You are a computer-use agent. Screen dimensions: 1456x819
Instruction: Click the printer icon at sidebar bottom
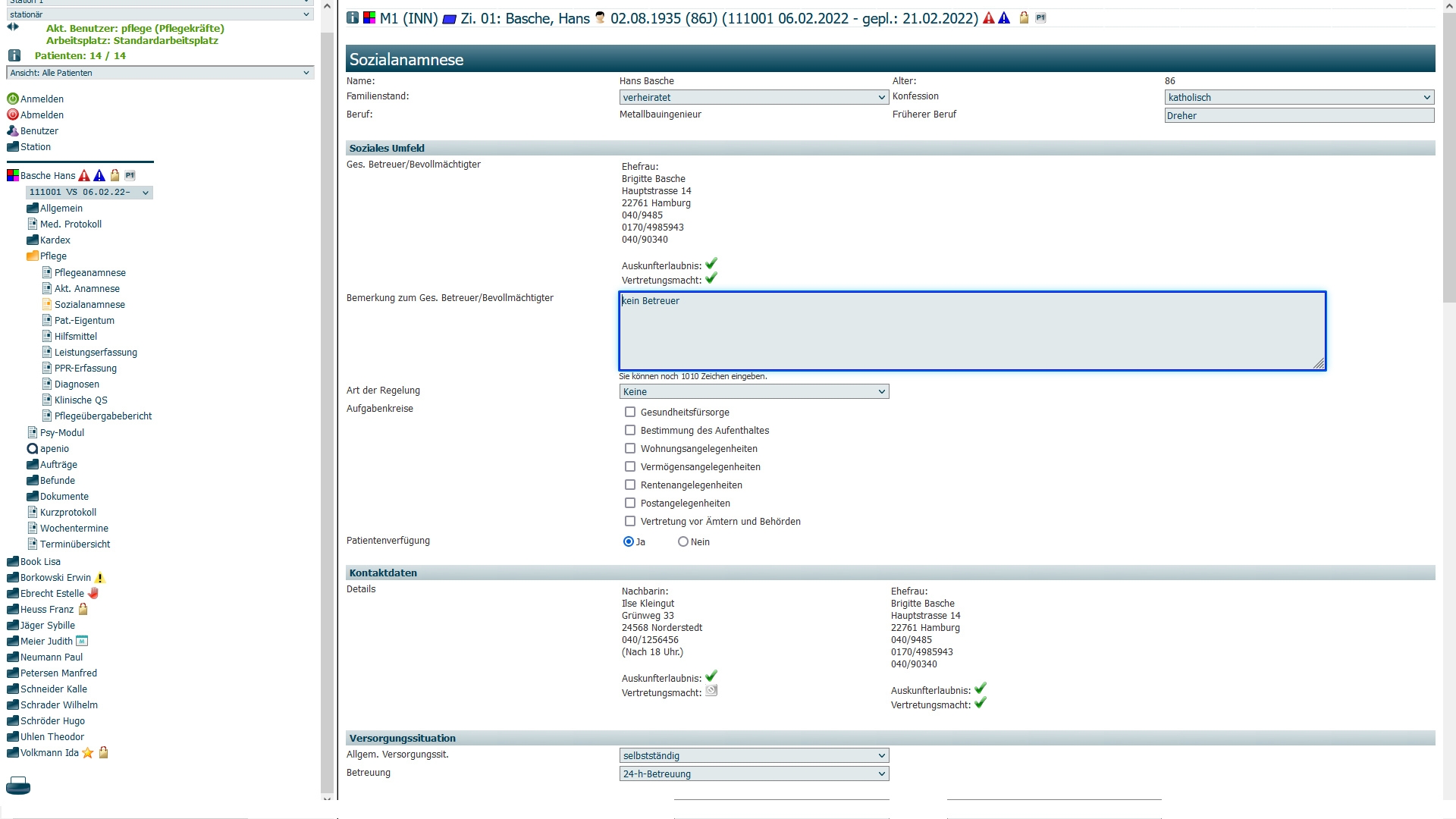pos(18,786)
